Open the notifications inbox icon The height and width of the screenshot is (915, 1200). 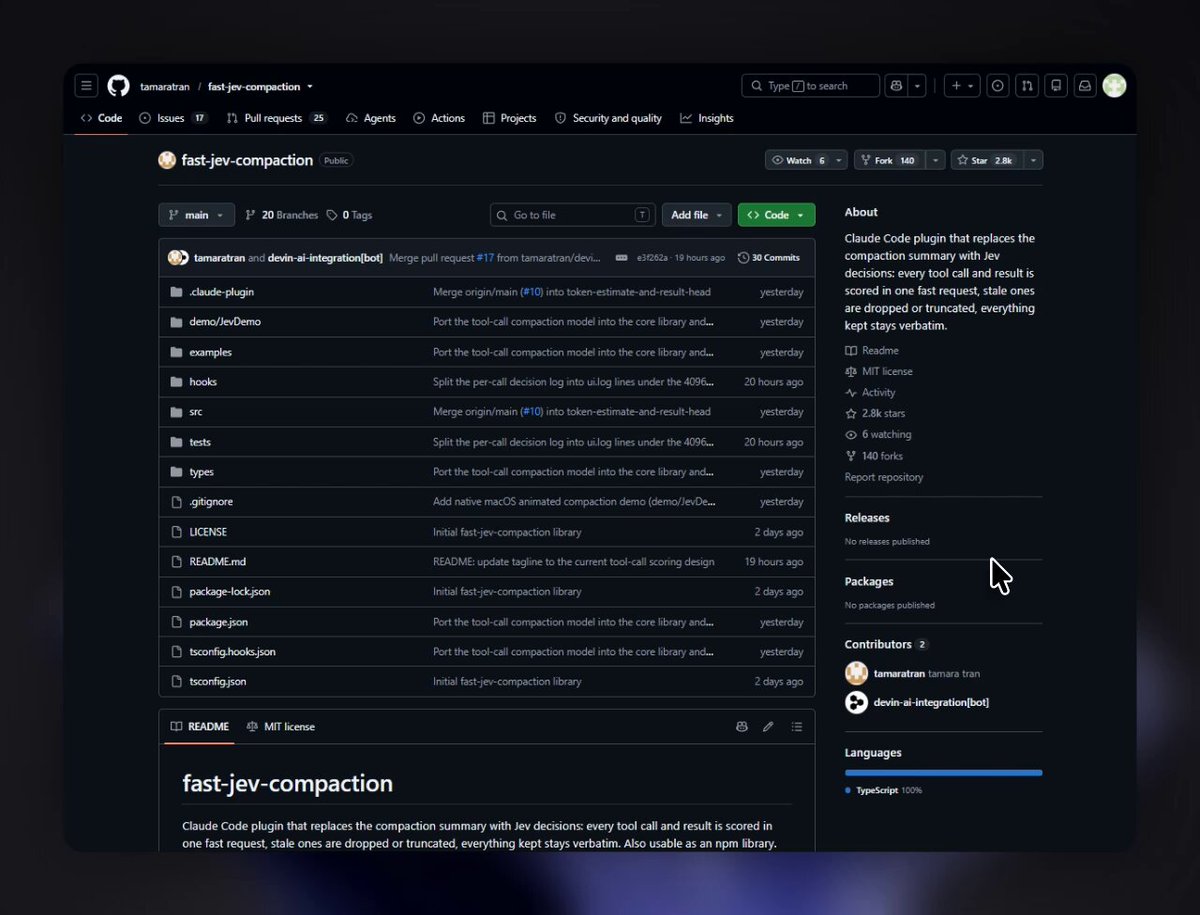(1084, 86)
